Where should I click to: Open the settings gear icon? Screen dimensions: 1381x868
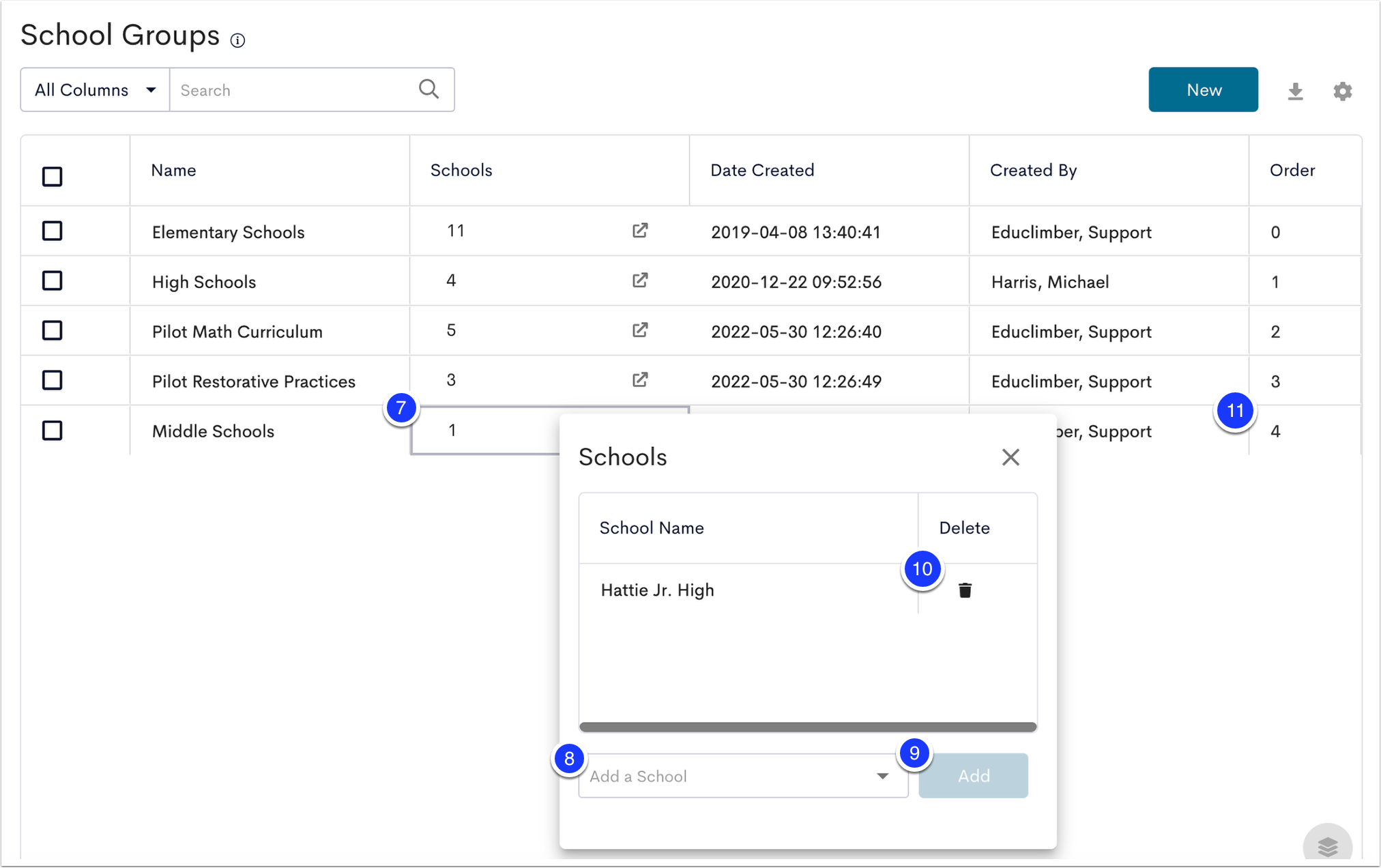tap(1342, 91)
